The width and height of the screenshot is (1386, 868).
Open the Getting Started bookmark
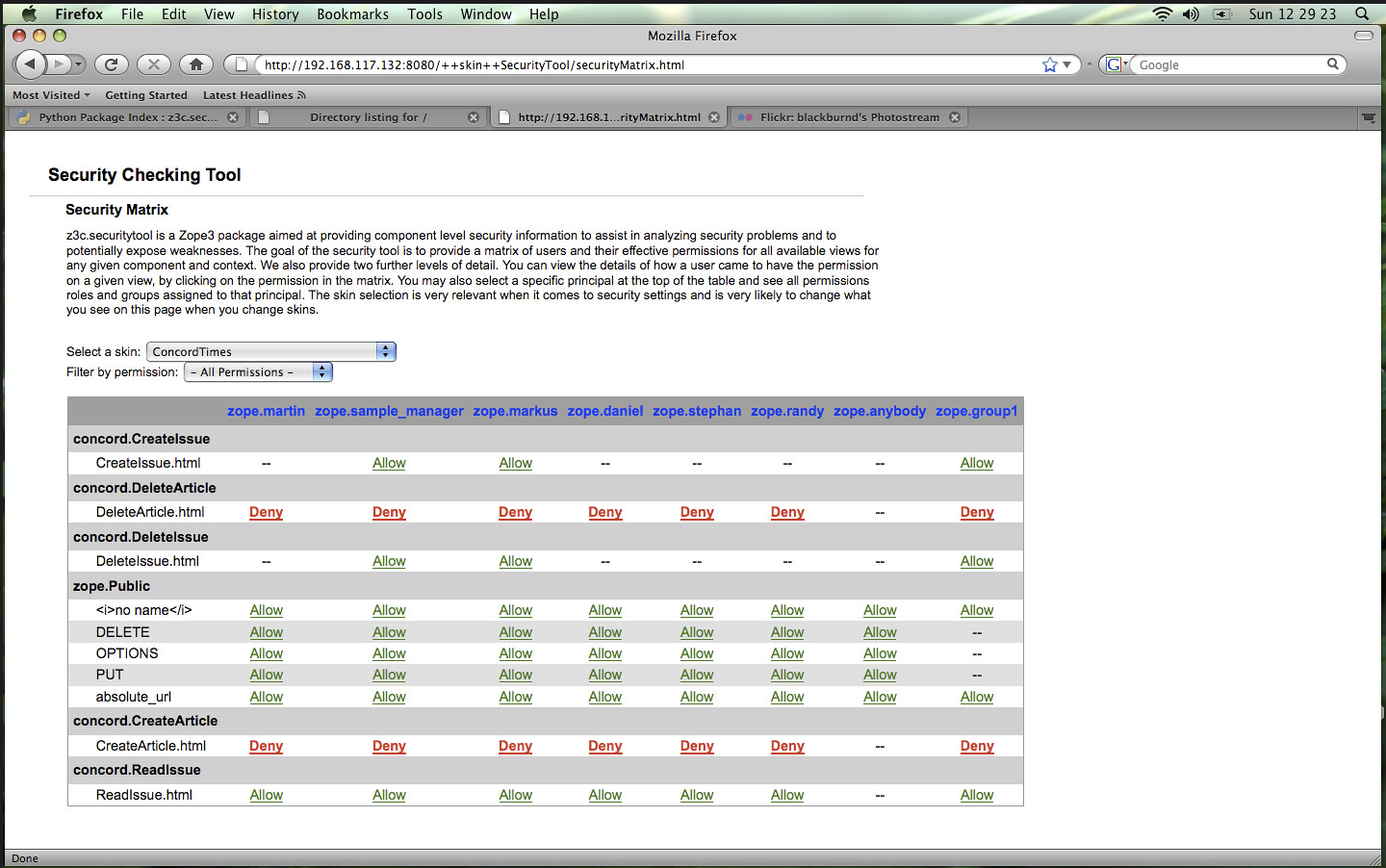point(146,95)
